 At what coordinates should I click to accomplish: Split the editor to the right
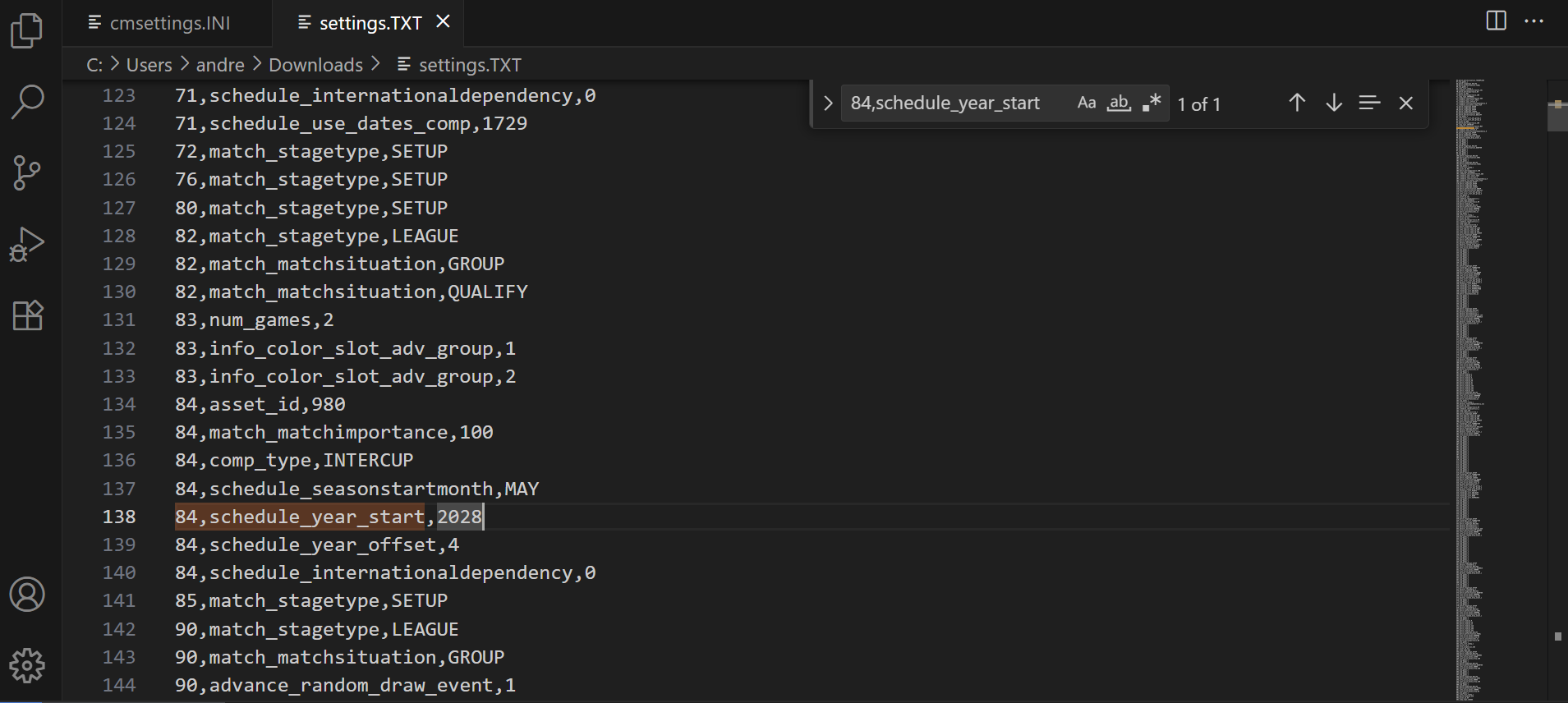coord(1496,21)
